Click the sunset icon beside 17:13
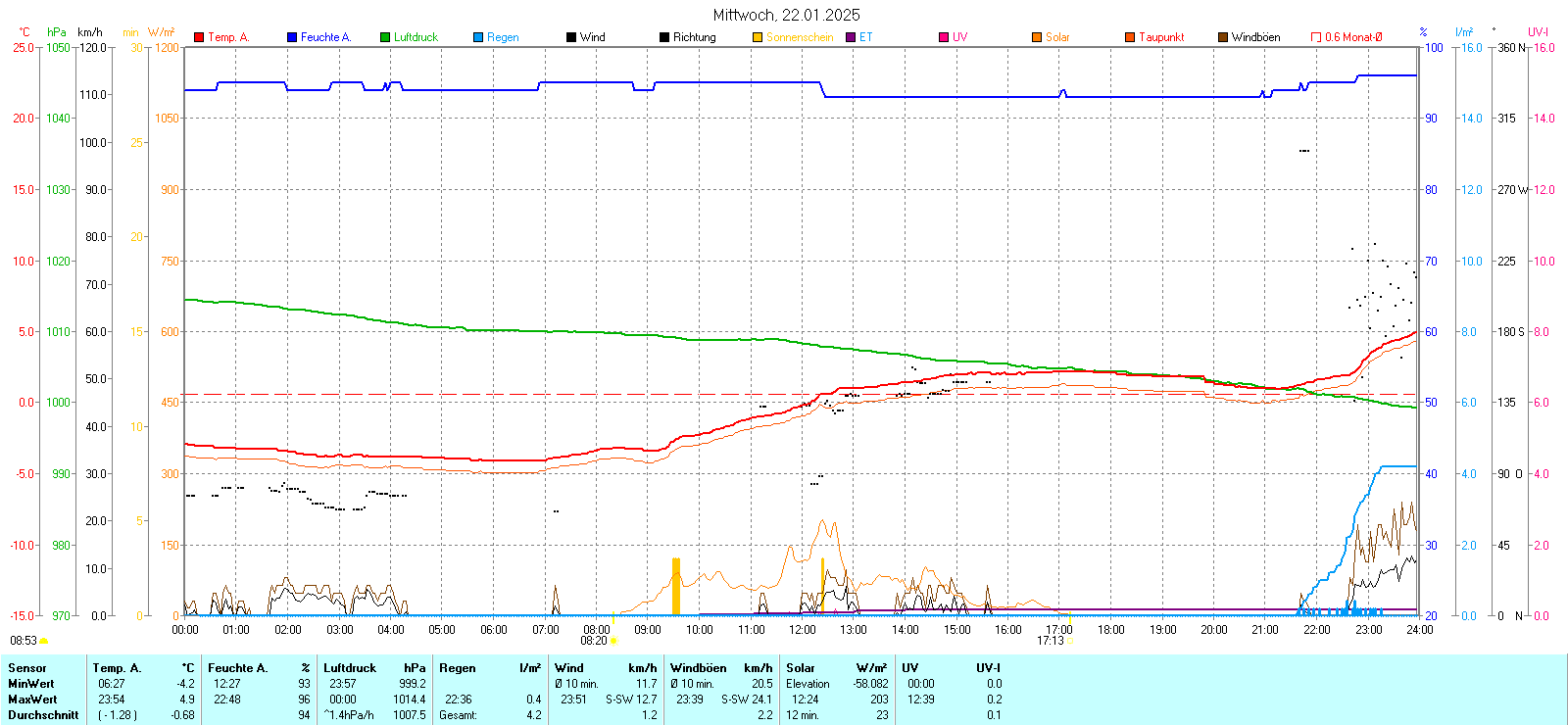1568x725 pixels. click(x=1070, y=642)
